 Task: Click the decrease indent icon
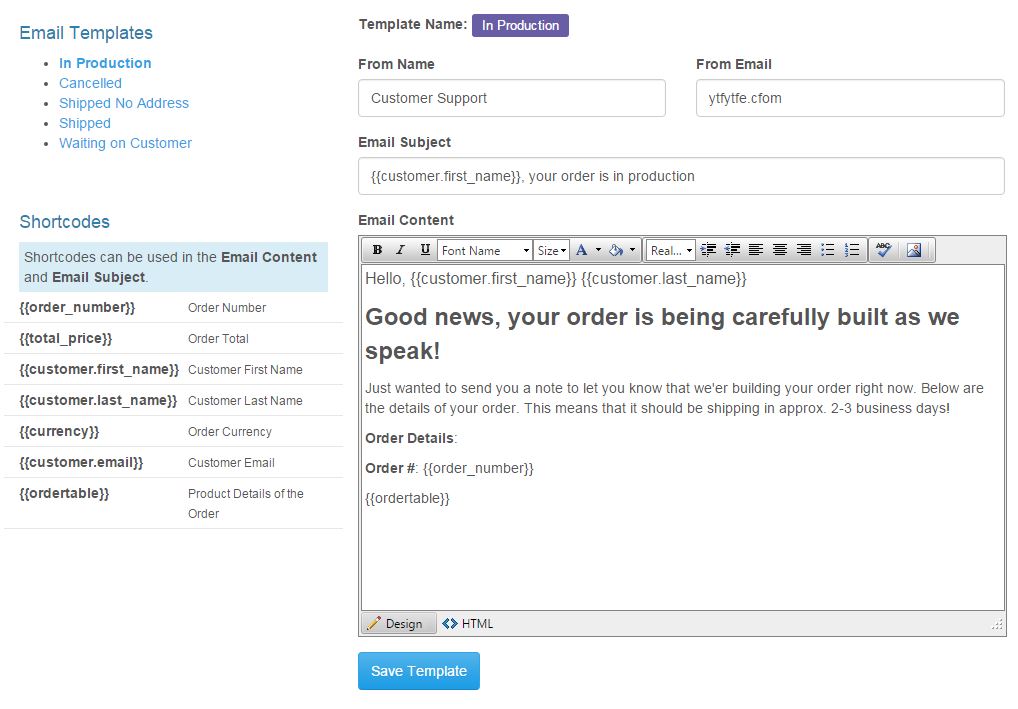731,249
